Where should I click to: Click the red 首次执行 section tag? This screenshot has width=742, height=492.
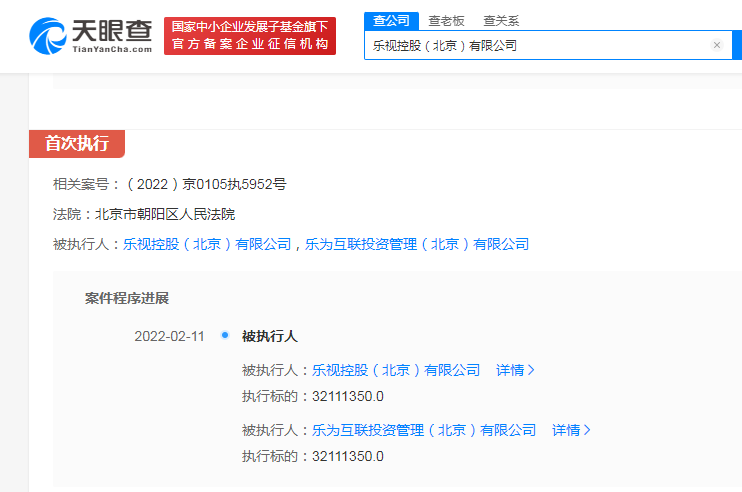tap(77, 143)
